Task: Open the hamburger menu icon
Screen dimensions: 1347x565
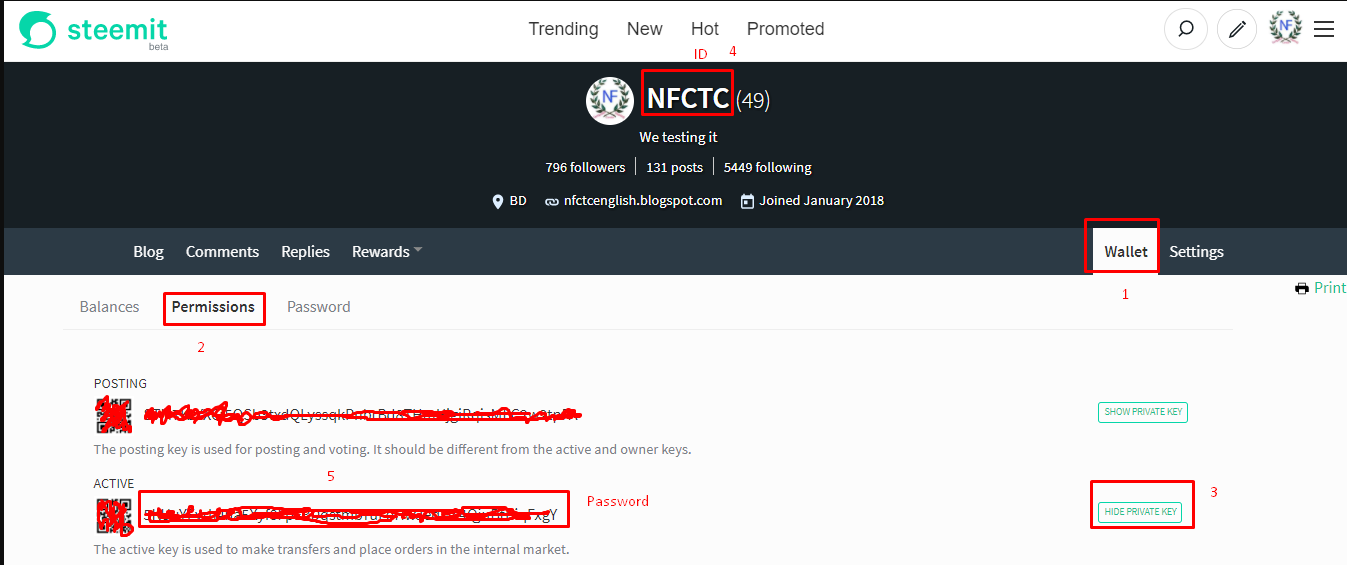Action: coord(1324,29)
